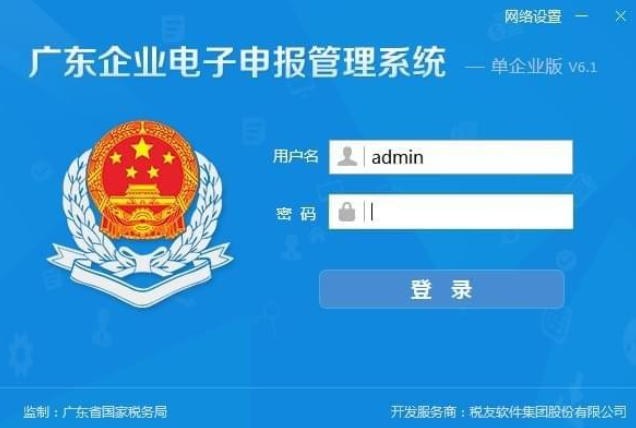The height and width of the screenshot is (428, 636).
Task: Click the user avatar icon beside admin
Action: [347, 157]
